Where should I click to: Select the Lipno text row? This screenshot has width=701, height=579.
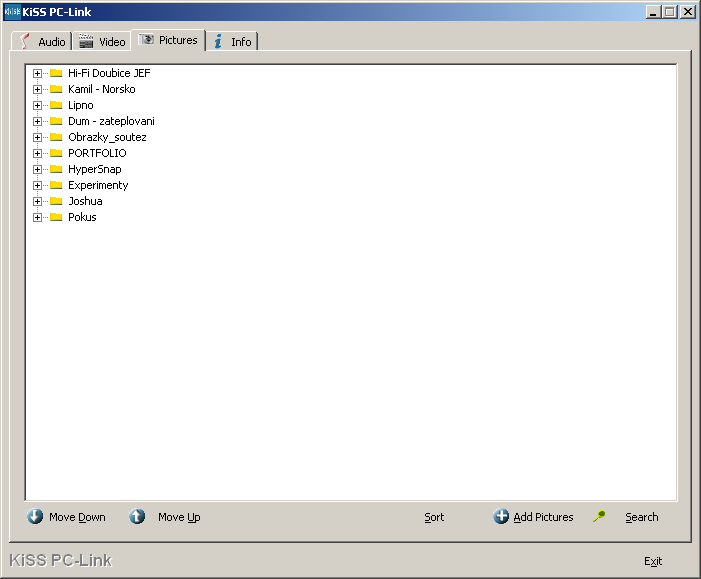pos(80,105)
